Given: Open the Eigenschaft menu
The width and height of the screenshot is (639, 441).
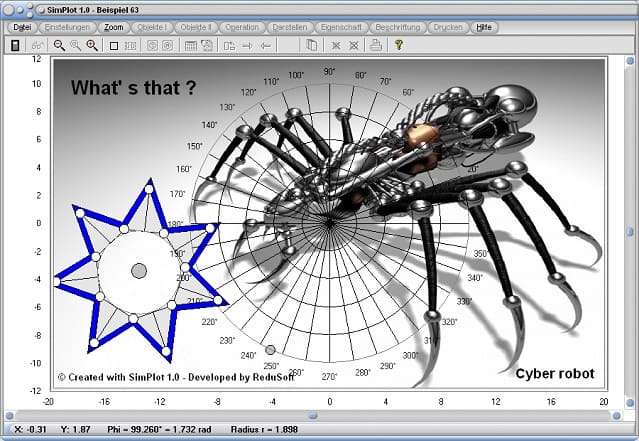Looking at the screenshot, I should [x=341, y=27].
